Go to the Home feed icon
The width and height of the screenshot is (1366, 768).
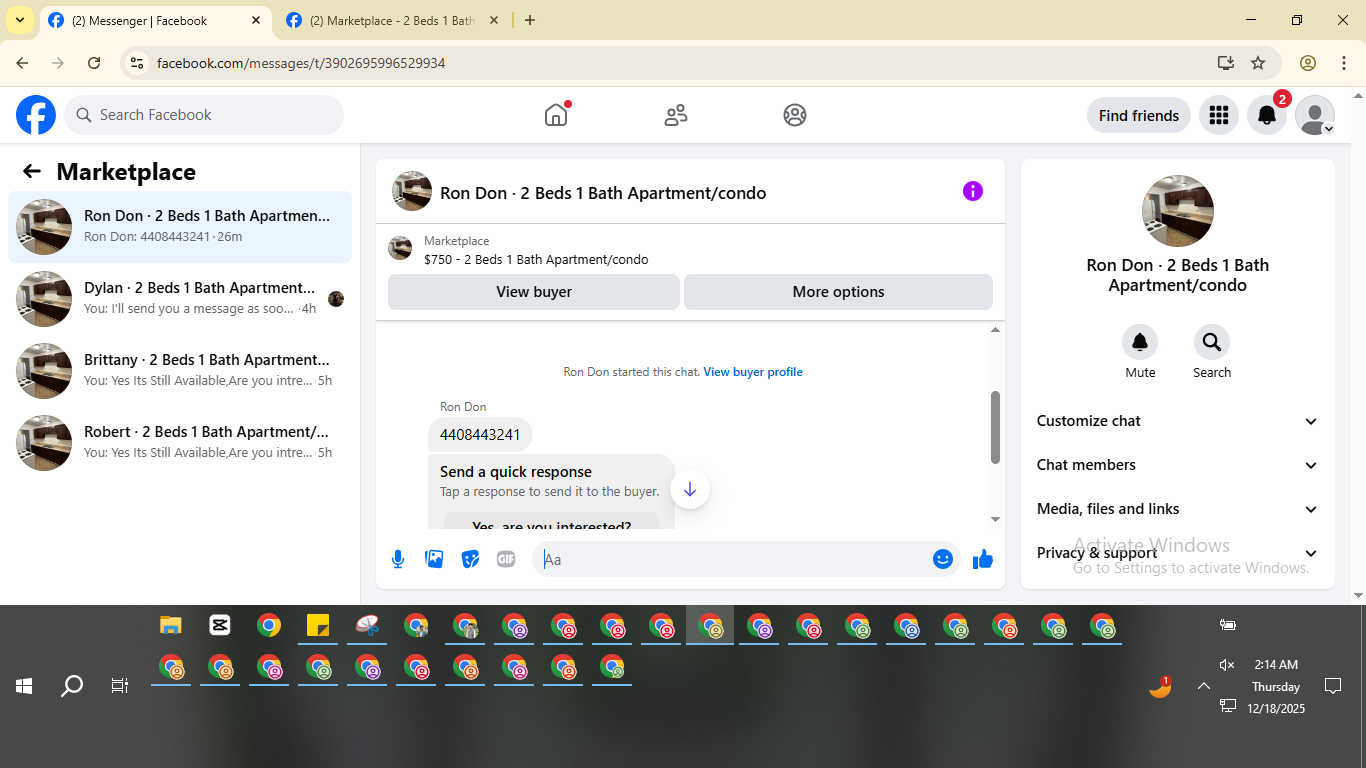pyautogui.click(x=556, y=115)
